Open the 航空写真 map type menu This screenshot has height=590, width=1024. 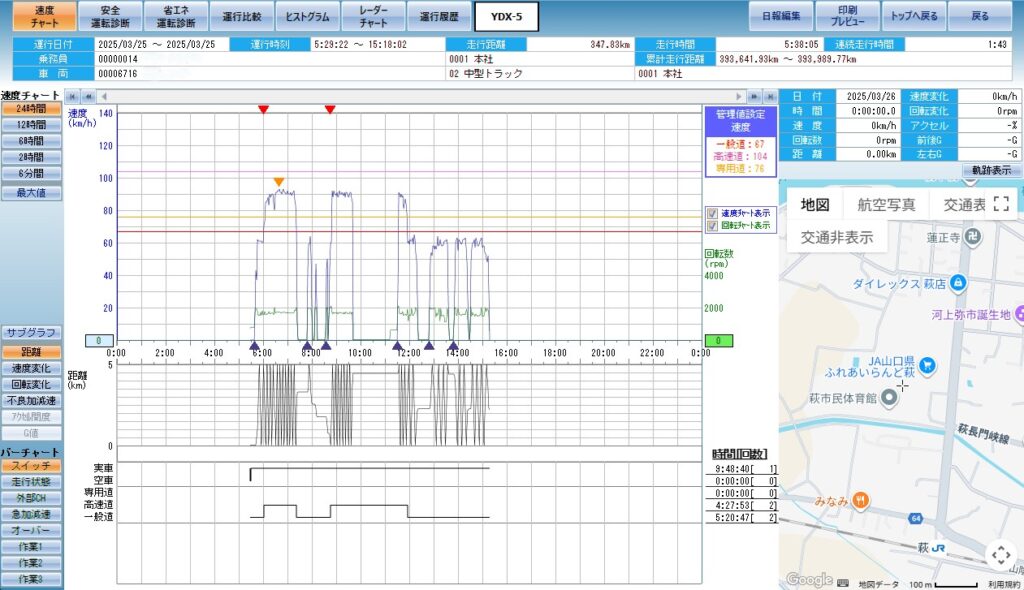tap(886, 205)
